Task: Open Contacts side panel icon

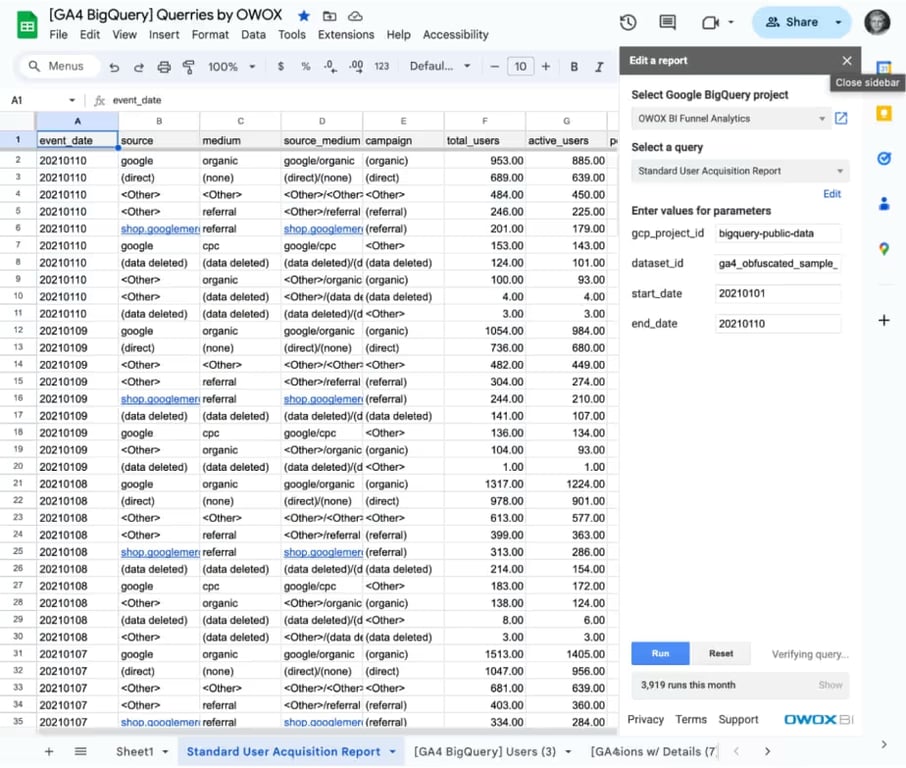Action: pos(884,203)
